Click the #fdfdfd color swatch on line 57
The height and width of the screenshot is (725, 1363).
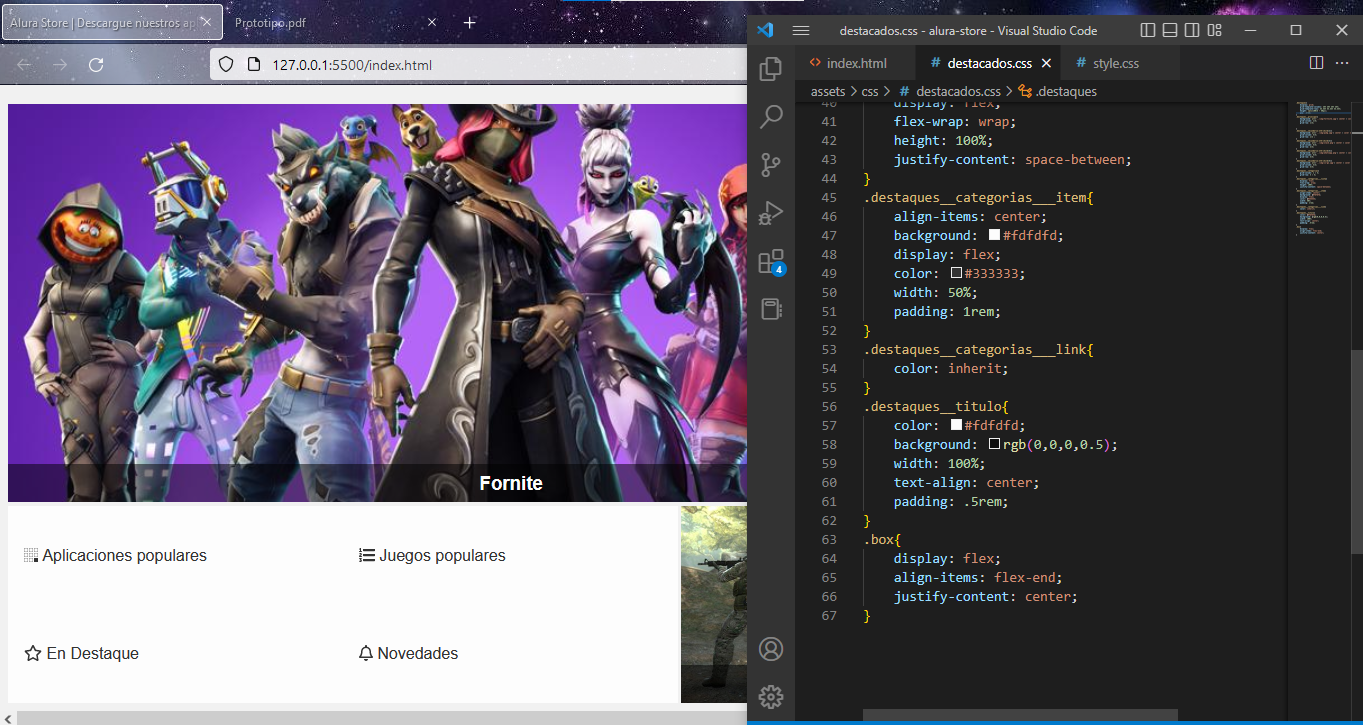[956, 425]
